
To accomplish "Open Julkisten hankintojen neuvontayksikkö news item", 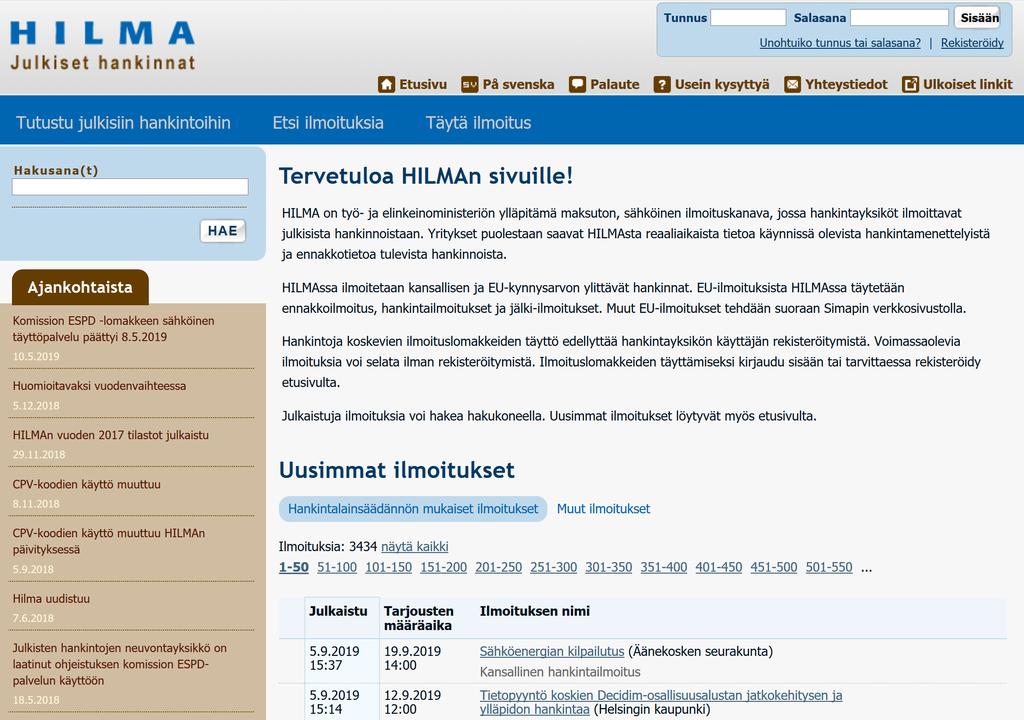I will pyautogui.click(x=120, y=664).
